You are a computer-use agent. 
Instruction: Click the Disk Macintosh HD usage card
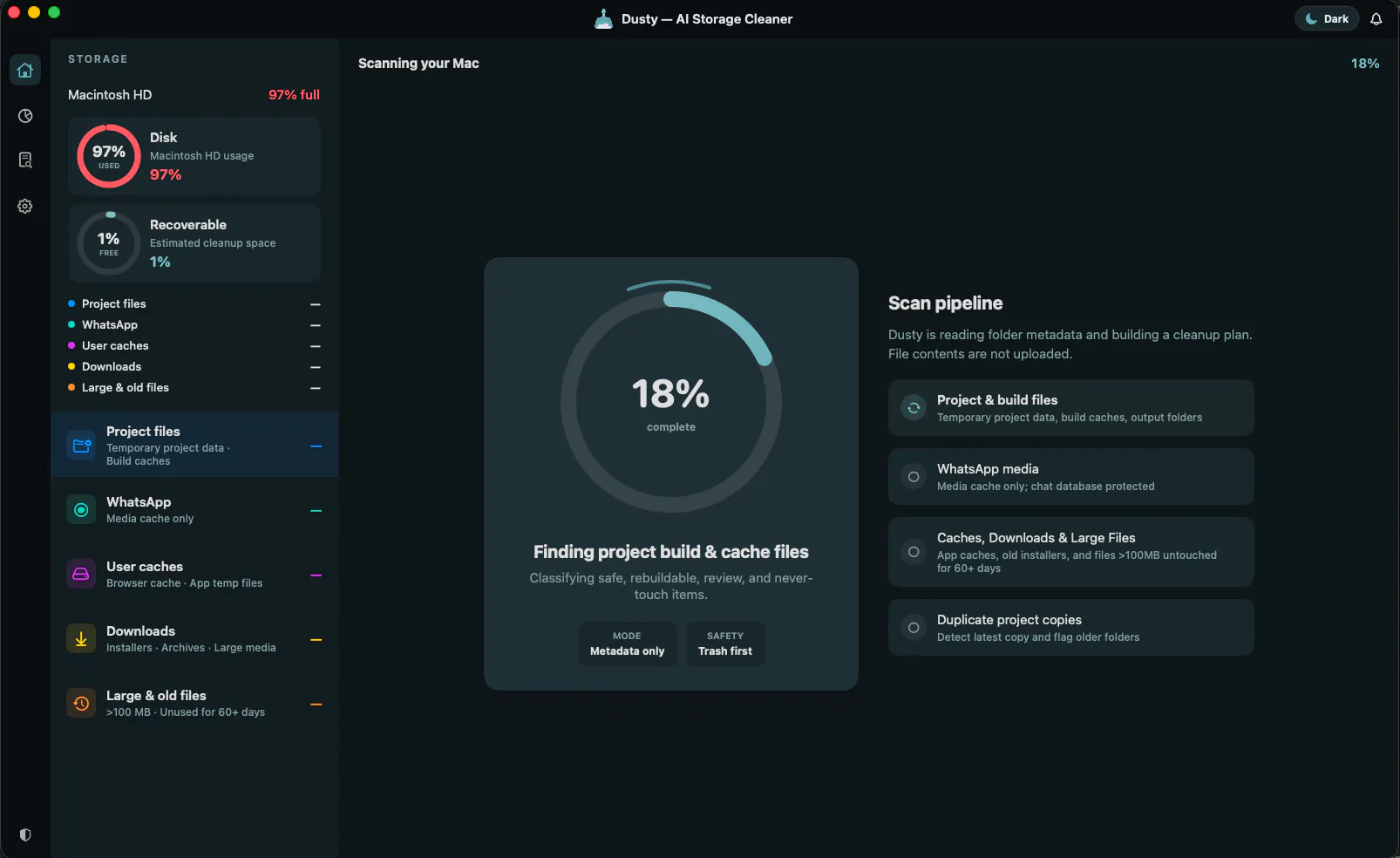tap(194, 156)
